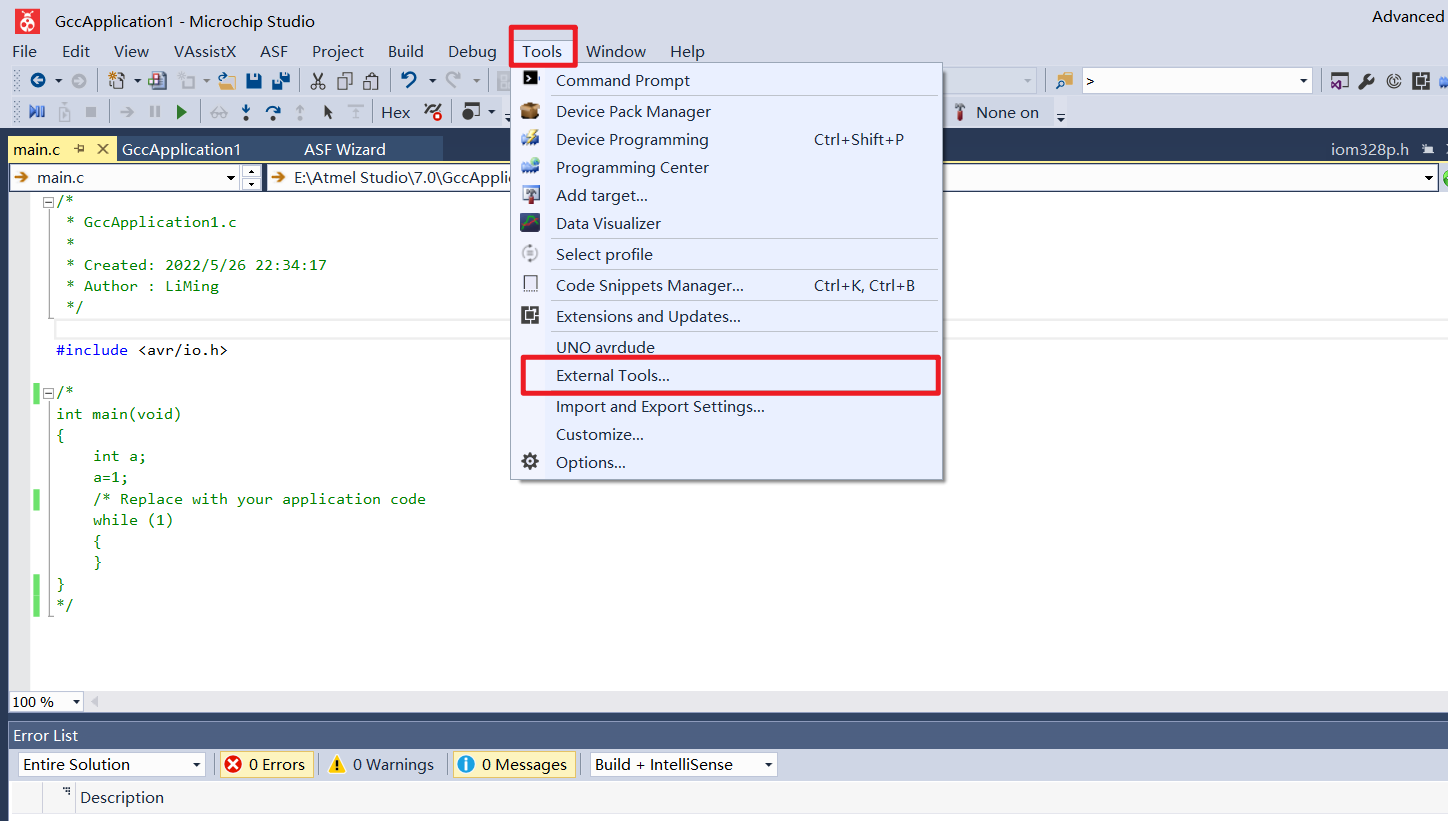The image size is (1448, 821).
Task: Switch to the GccApplication1 tab
Action: pyautogui.click(x=182, y=149)
